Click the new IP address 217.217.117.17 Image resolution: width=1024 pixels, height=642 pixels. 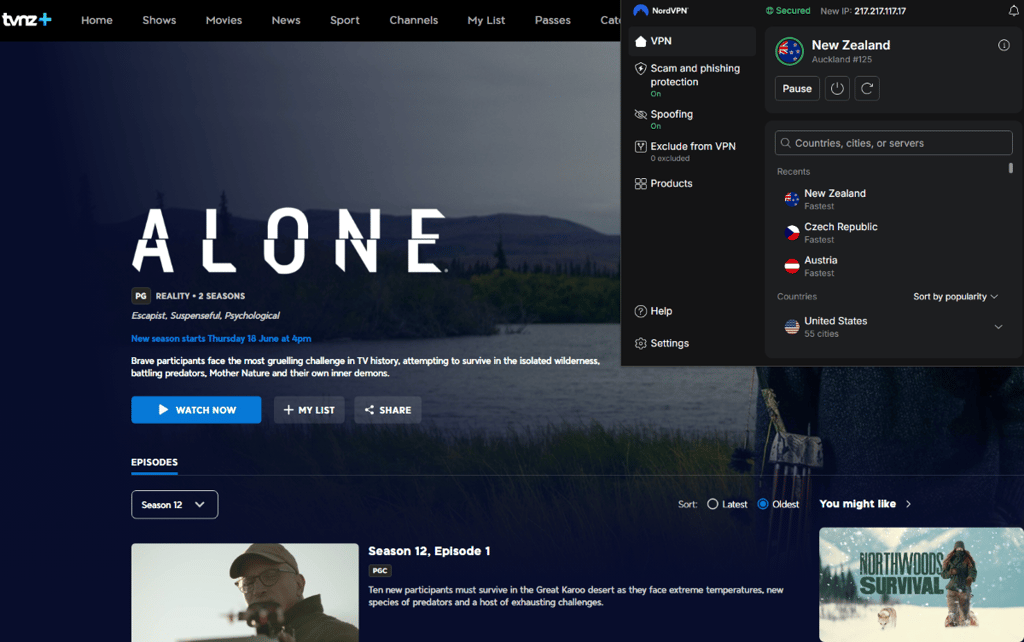point(880,11)
